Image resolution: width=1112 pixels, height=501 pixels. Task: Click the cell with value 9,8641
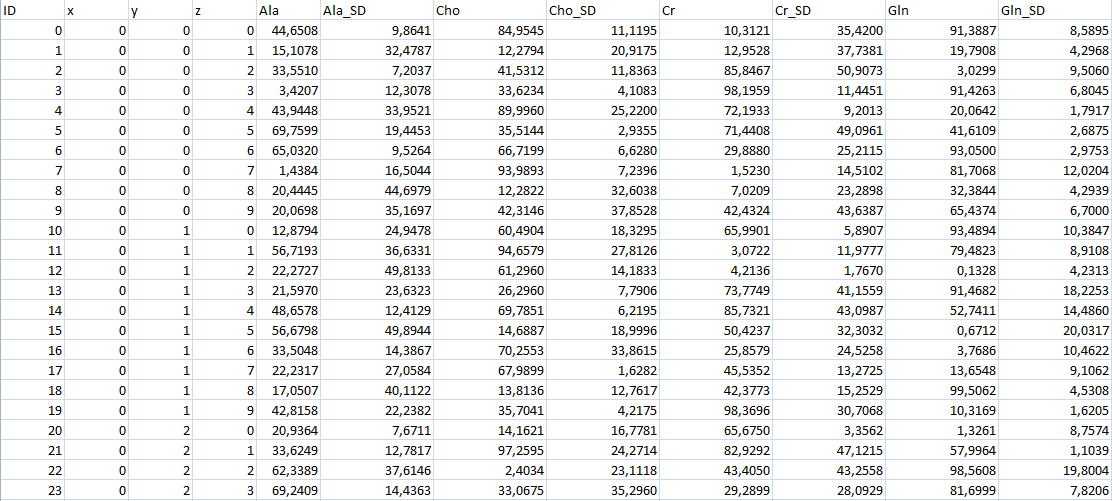pyautogui.click(x=375, y=31)
